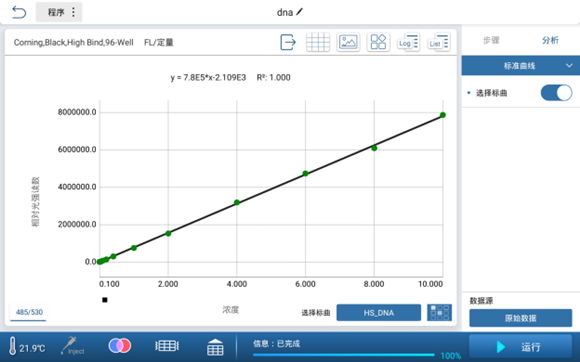Open the List view icon
This screenshot has height=362, width=580.
point(439,42)
